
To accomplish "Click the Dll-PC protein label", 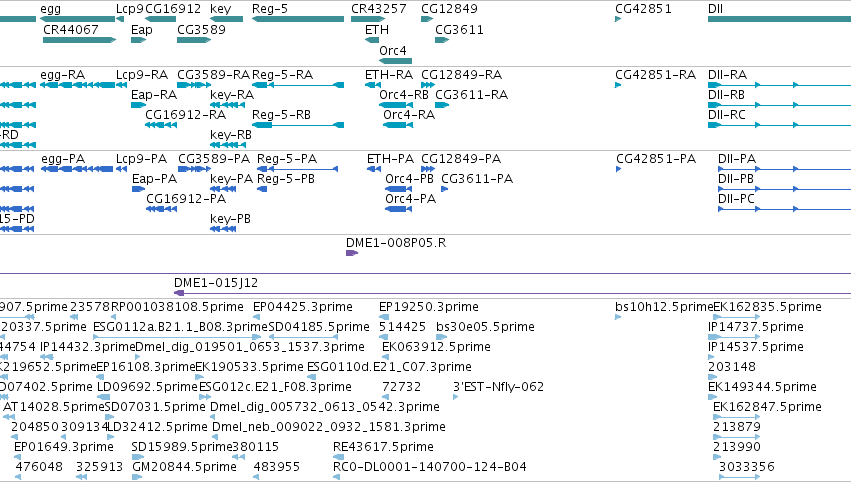I will [736, 199].
